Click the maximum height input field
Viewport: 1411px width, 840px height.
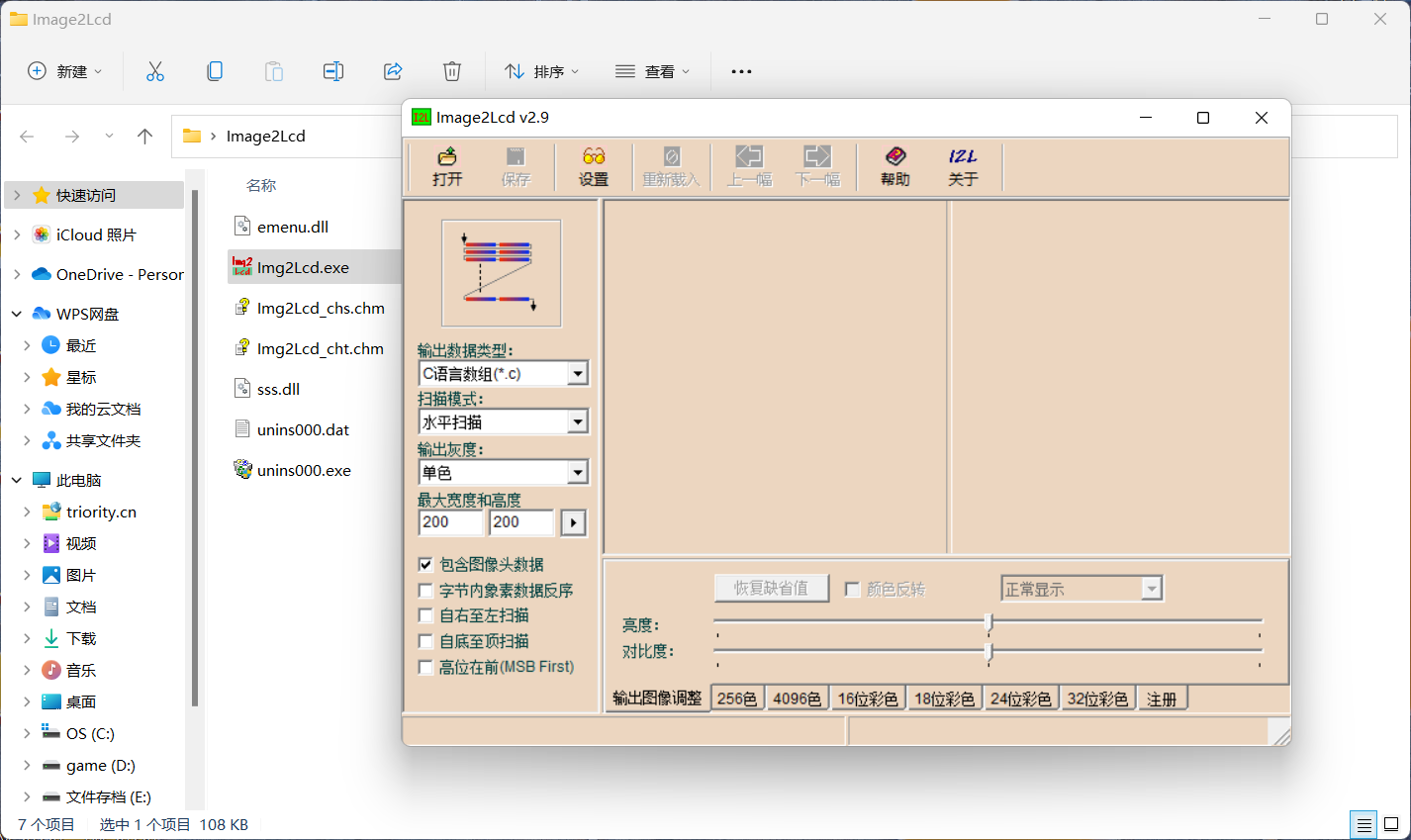click(521, 522)
